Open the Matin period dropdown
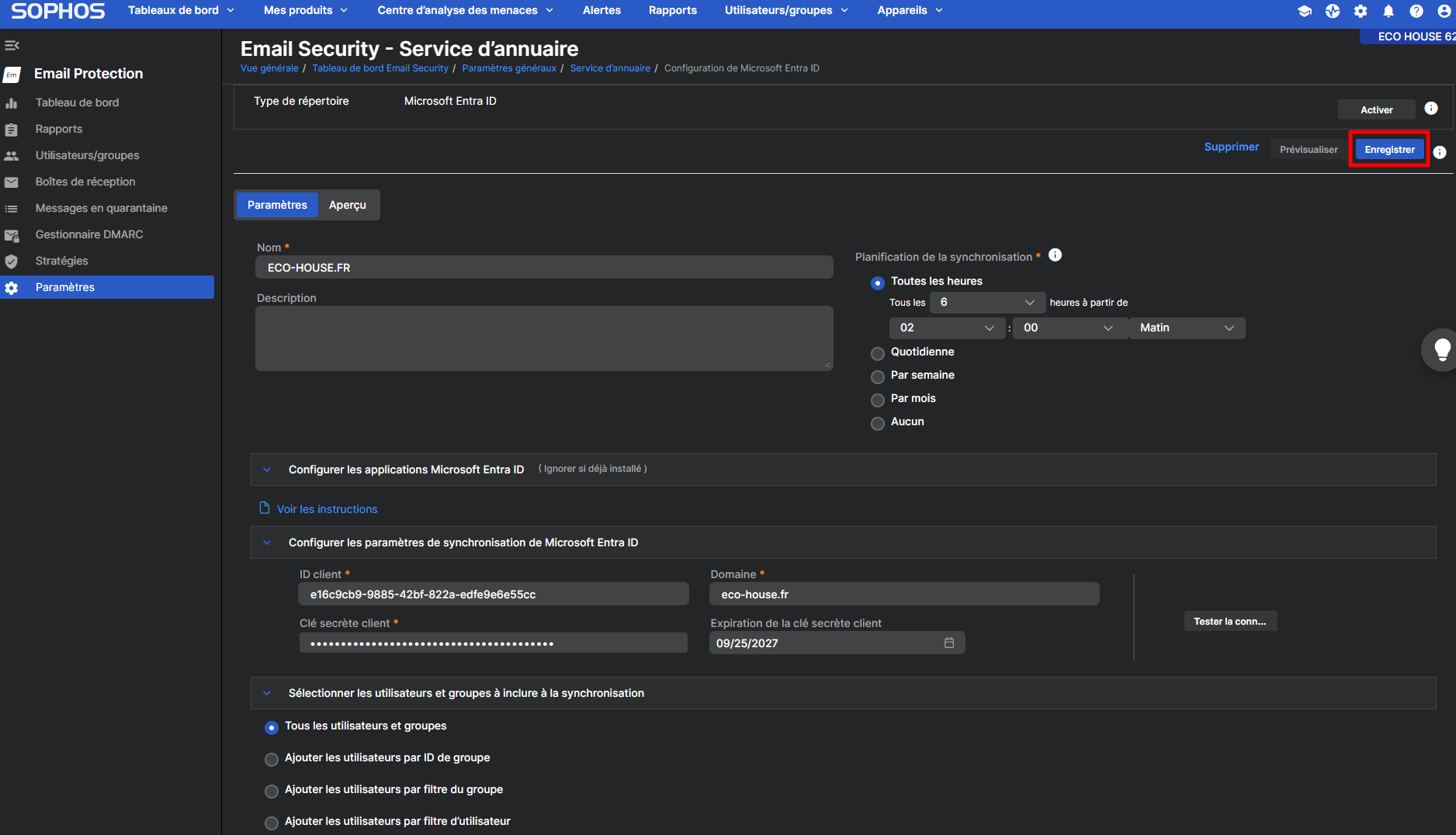 [1187, 328]
